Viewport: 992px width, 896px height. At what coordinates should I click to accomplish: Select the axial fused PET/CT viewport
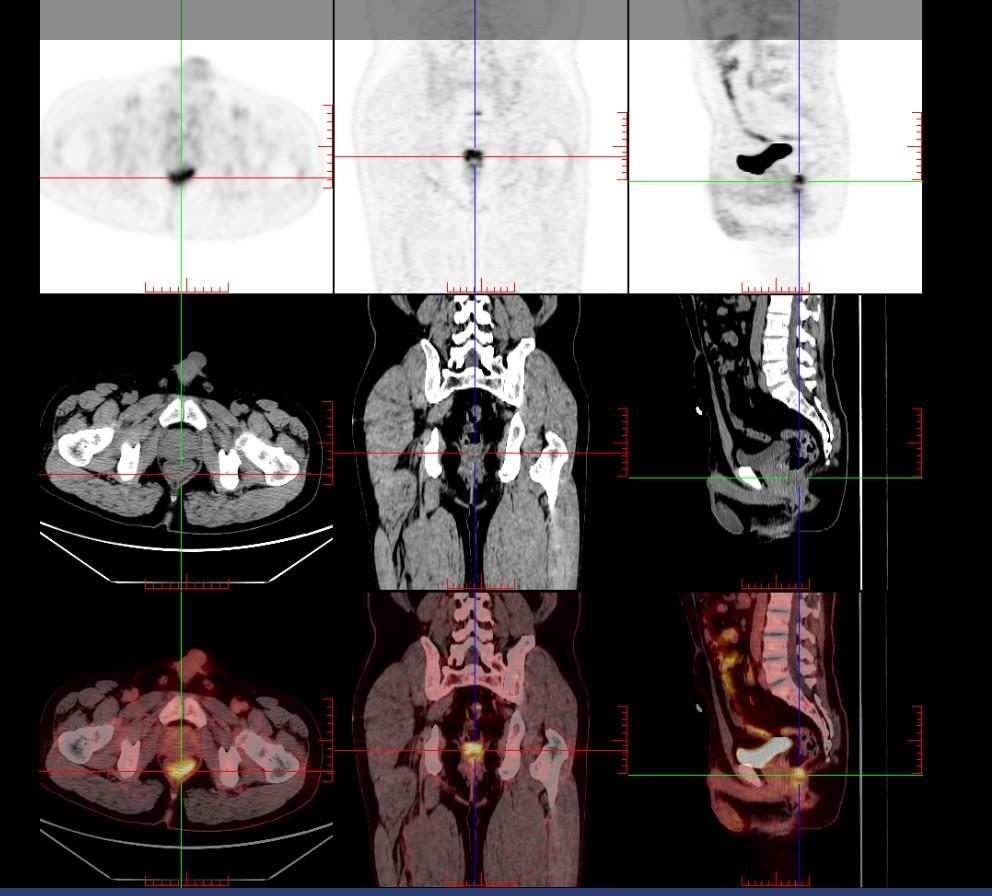(x=187, y=739)
